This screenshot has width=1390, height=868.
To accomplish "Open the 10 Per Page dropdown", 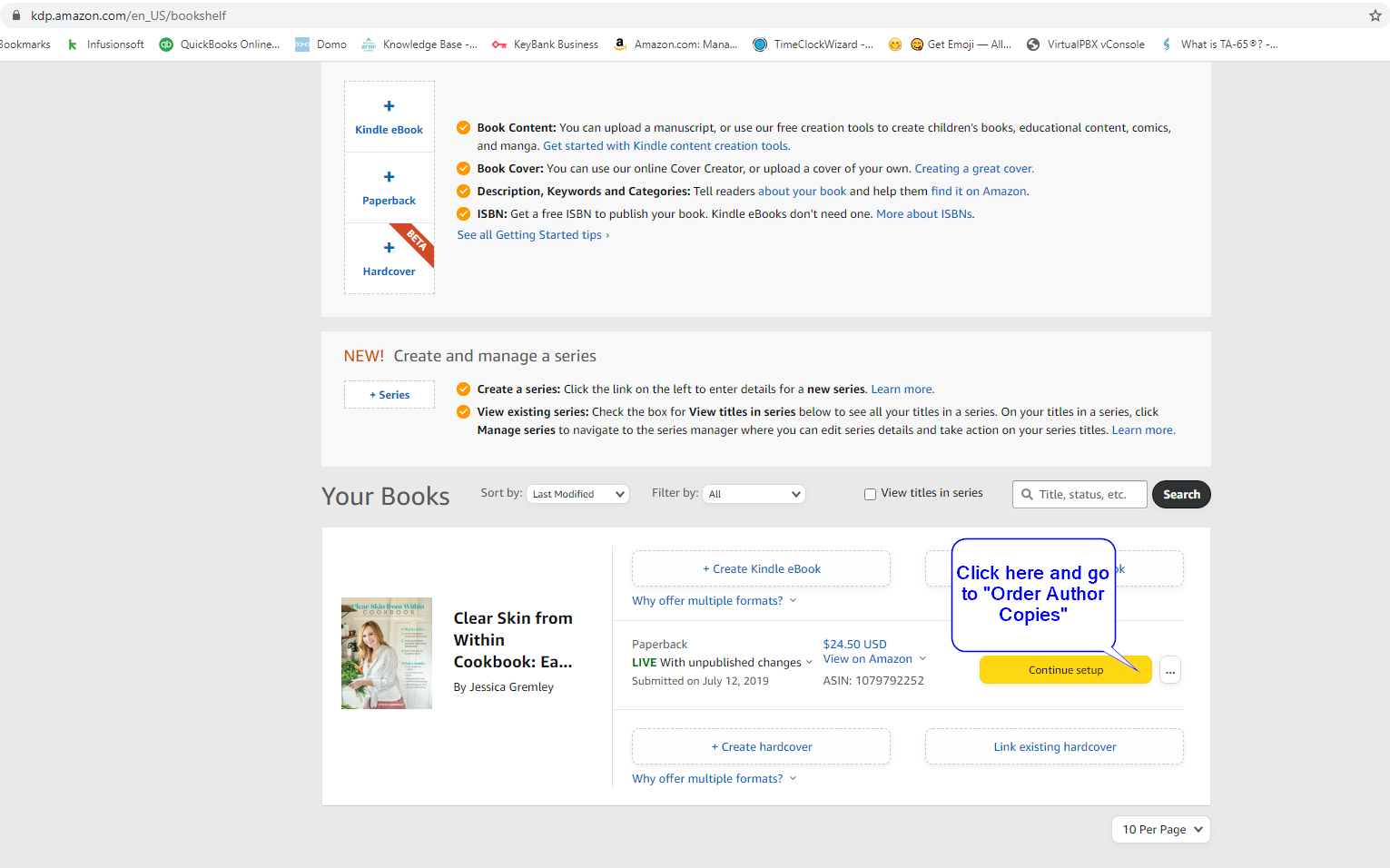I will click(x=1161, y=829).
